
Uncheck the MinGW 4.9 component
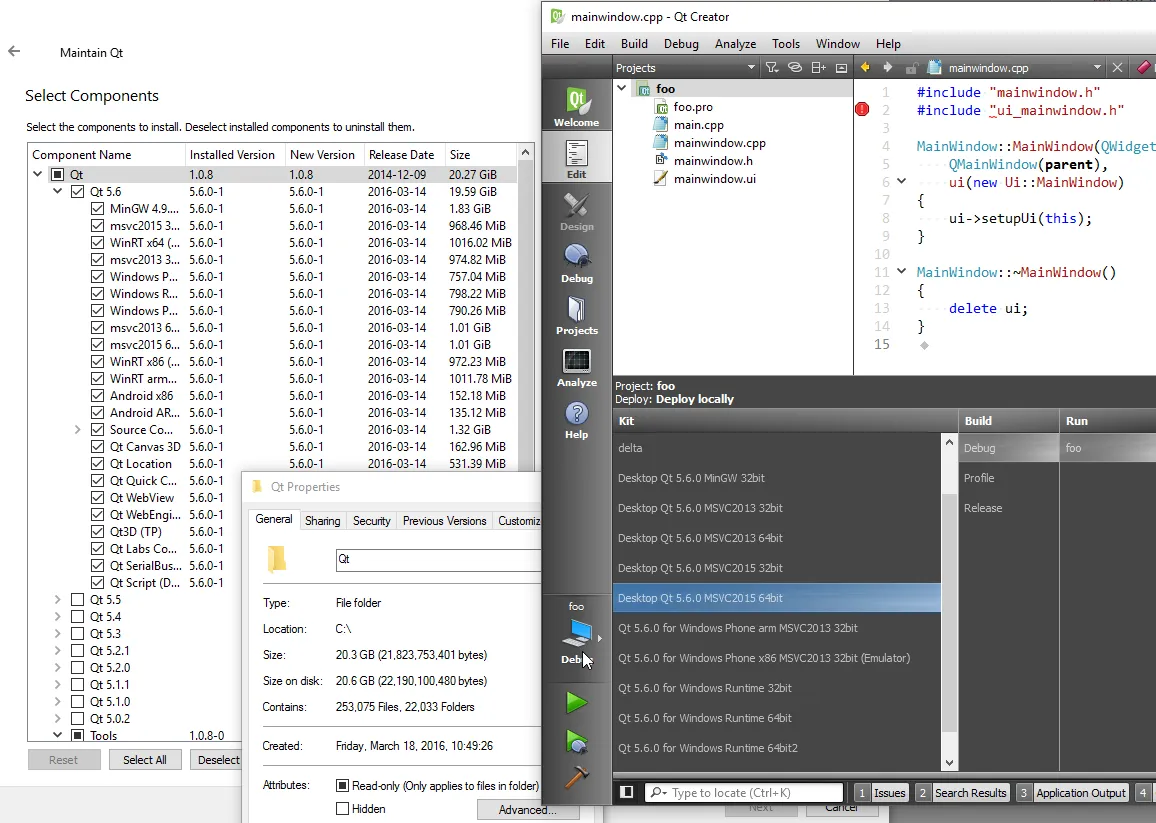click(x=97, y=209)
